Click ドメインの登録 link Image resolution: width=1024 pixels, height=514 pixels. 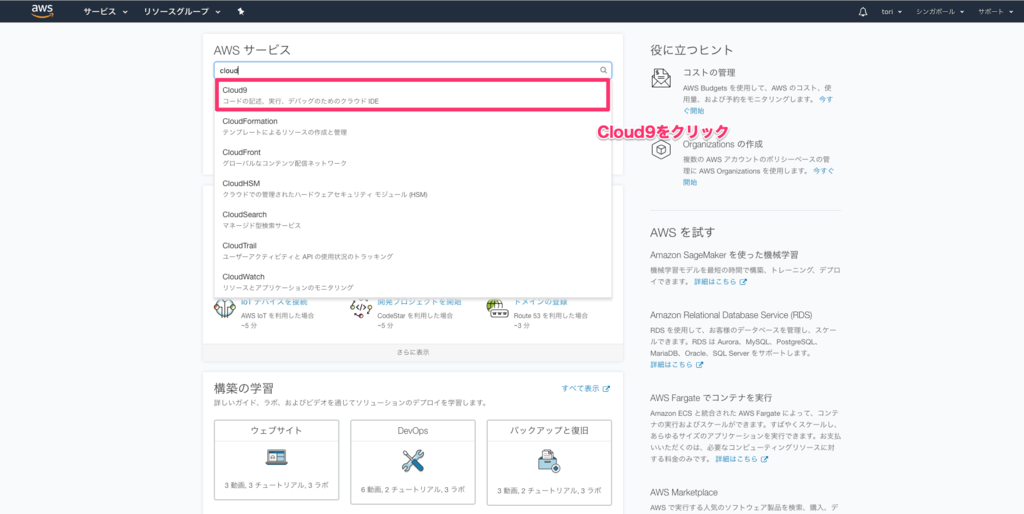(x=540, y=302)
